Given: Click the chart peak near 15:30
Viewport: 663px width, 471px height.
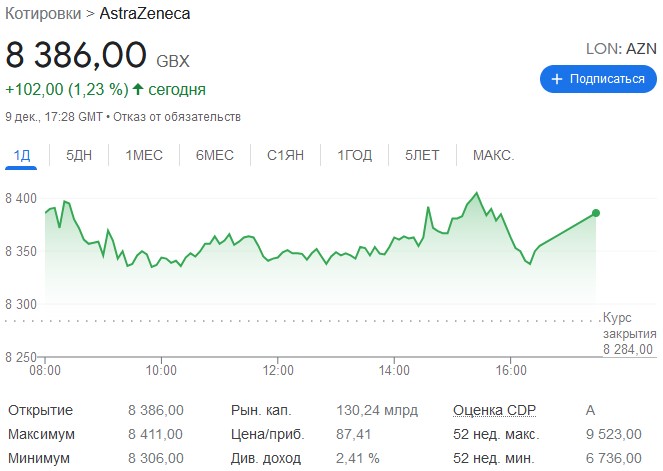Looking at the screenshot, I should [x=477, y=193].
